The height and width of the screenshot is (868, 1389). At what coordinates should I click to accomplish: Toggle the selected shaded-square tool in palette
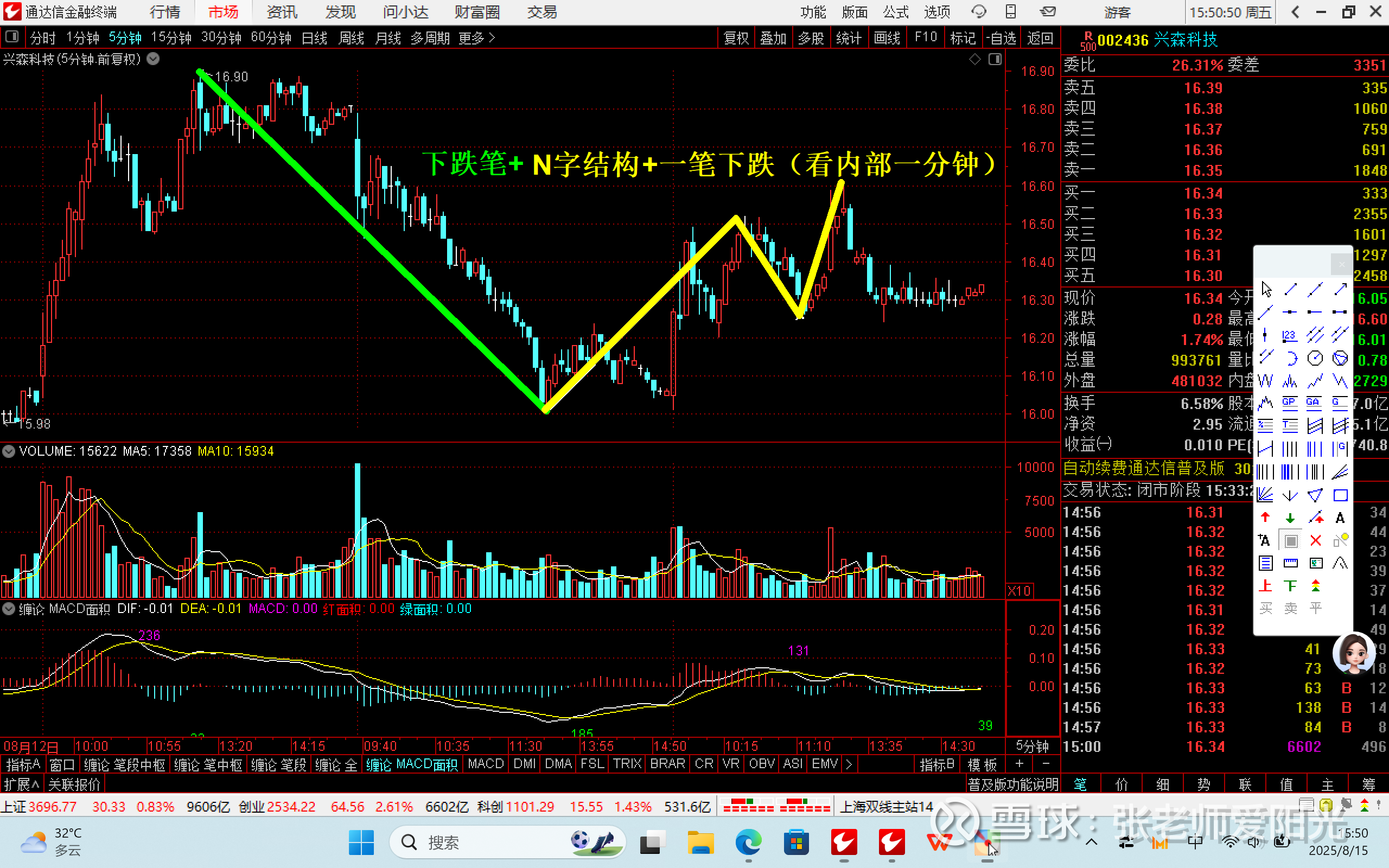point(1291,541)
